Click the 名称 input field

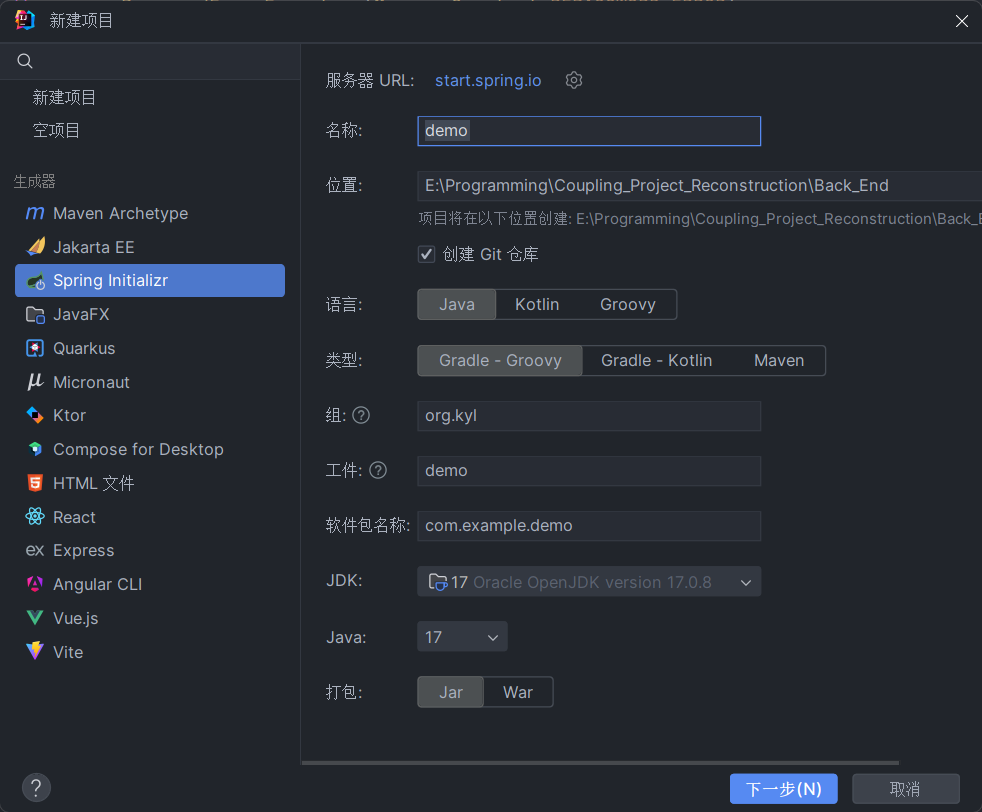(x=589, y=131)
